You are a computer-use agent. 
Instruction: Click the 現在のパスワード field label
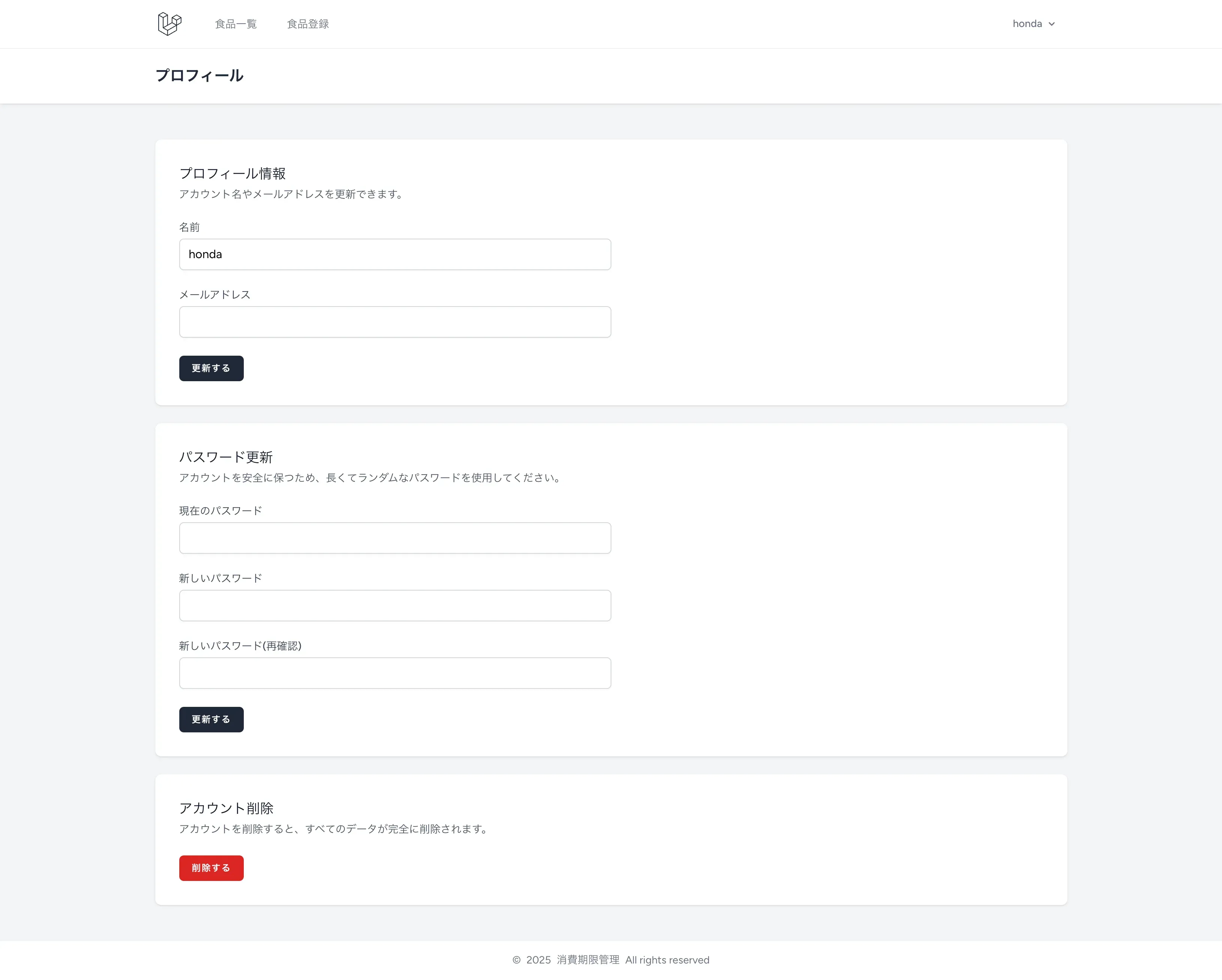point(220,511)
